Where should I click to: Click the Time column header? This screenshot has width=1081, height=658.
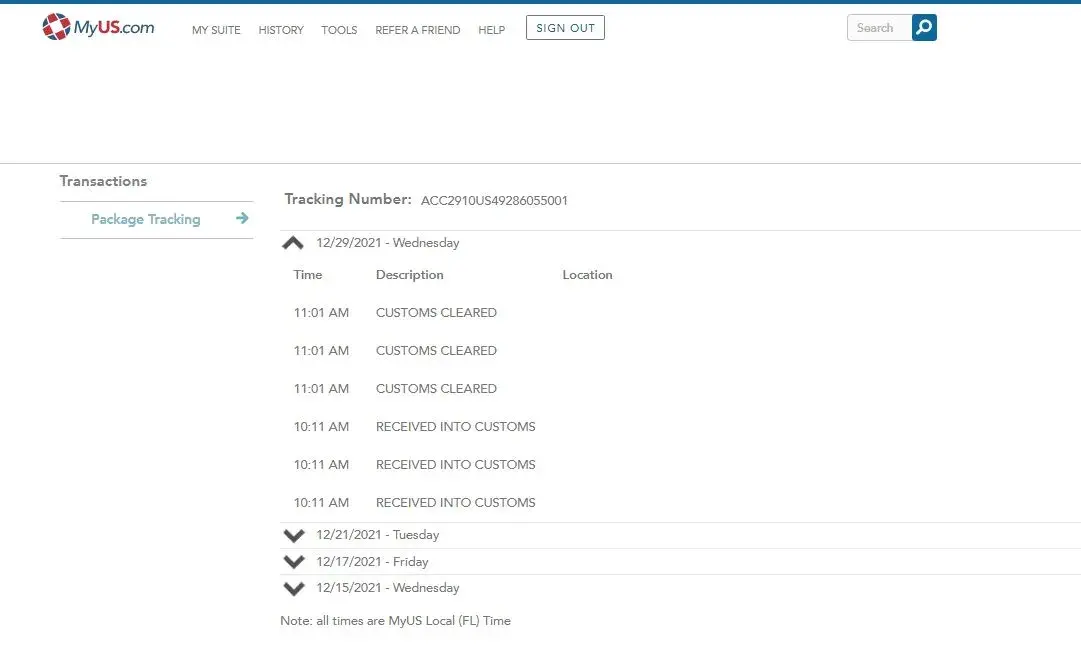[x=308, y=275]
